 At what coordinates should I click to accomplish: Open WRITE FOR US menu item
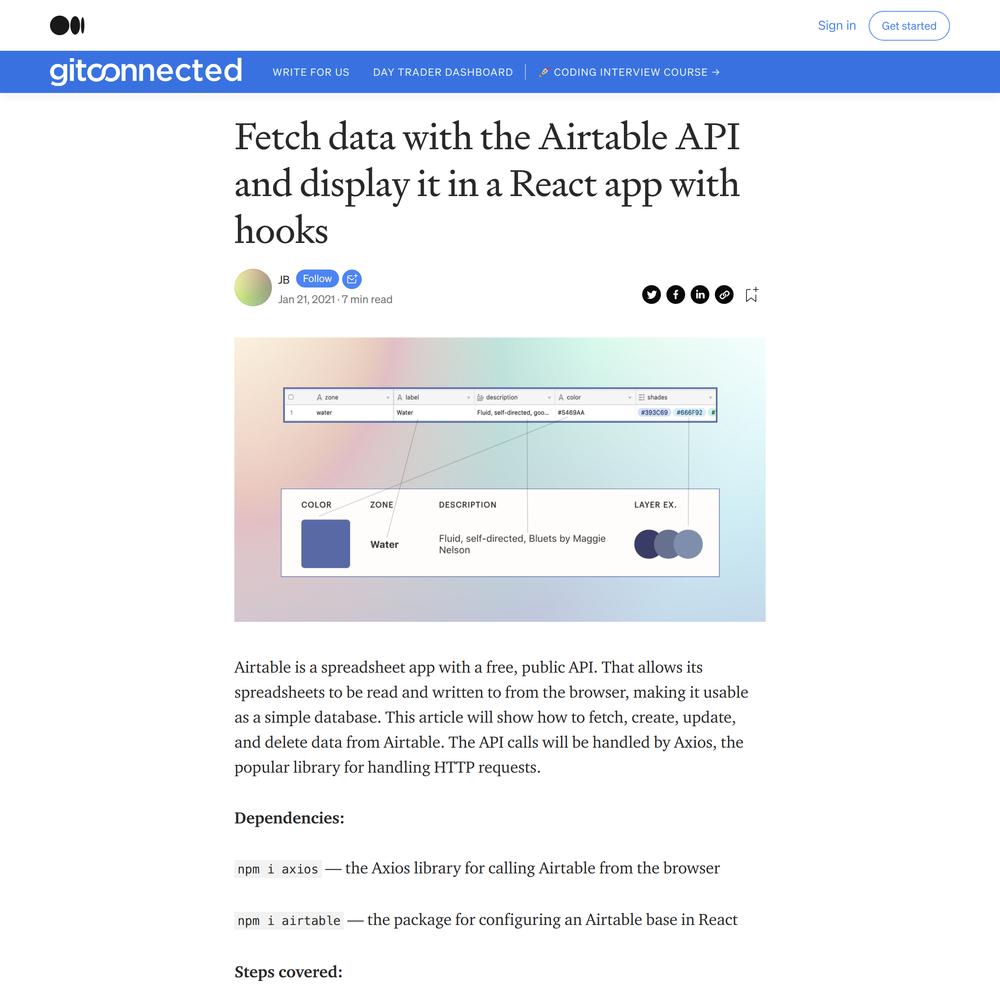click(311, 72)
